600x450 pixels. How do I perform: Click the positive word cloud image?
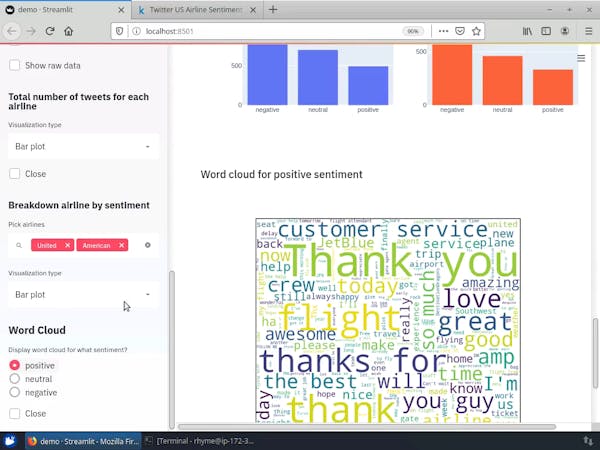pos(388,321)
